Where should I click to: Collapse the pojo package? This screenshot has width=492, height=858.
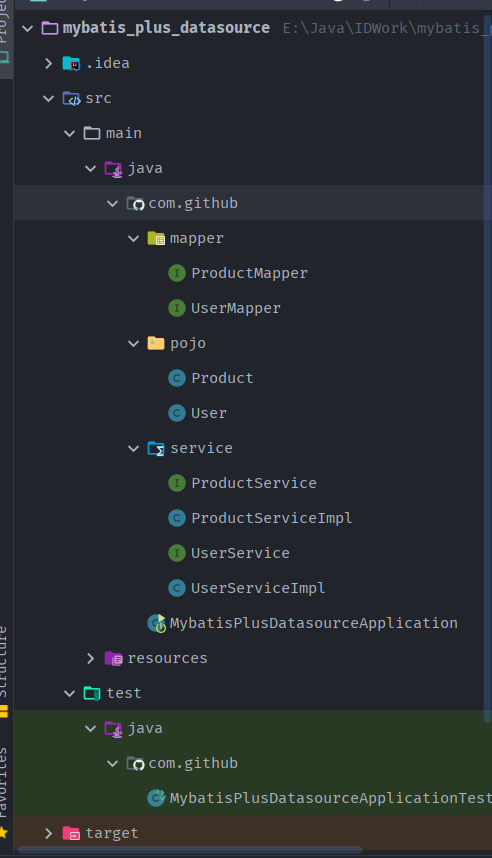[x=134, y=344]
